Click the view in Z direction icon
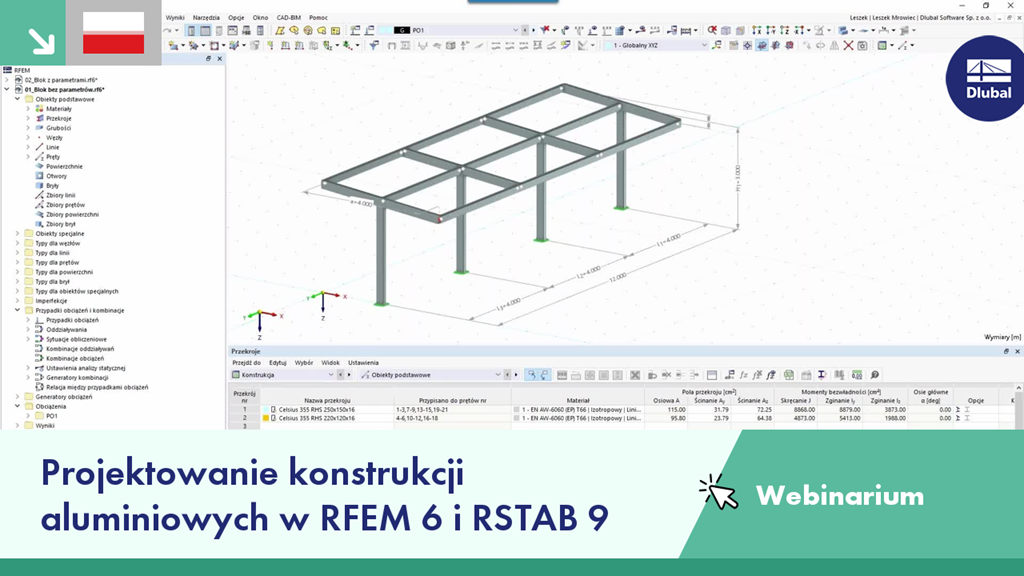1024x576 pixels. (784, 30)
